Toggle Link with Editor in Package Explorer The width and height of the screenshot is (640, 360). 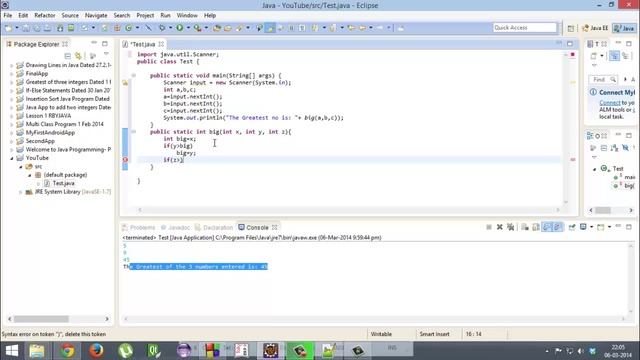click(x=78, y=56)
